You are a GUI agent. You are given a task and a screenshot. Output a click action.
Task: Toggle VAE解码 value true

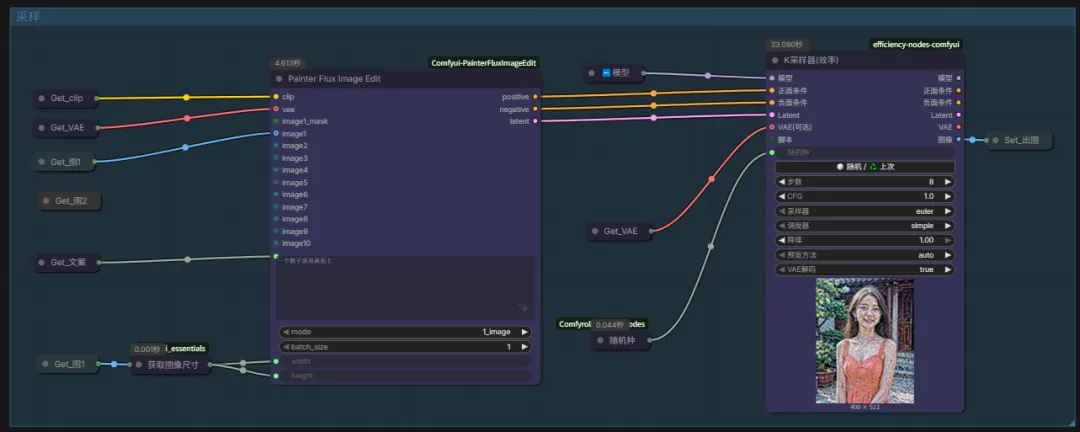[864, 269]
